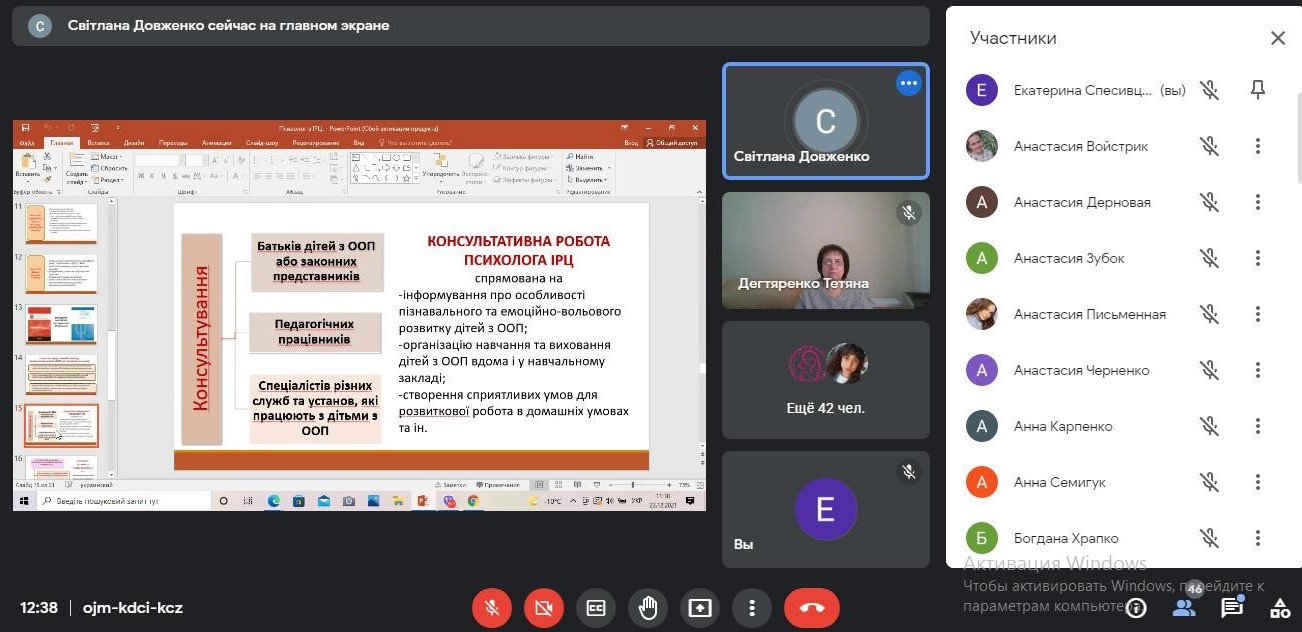1302x632 pixels.
Task: Close the Участники side panel
Action: [x=1277, y=38]
